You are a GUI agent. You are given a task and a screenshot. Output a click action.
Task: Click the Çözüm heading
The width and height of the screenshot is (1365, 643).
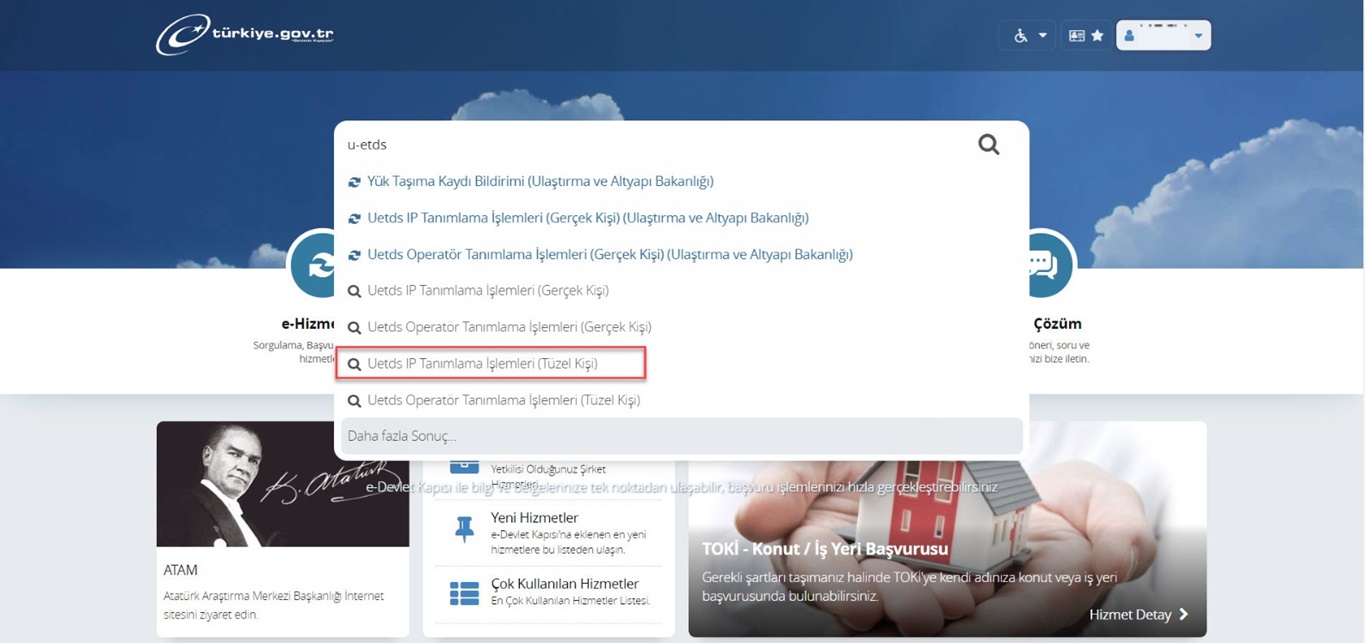(x=1057, y=324)
